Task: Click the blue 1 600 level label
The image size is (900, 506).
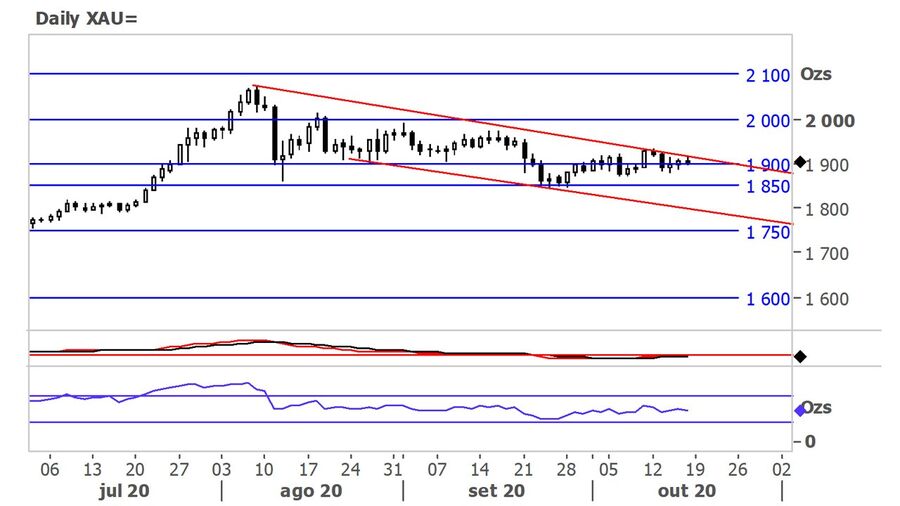Action: click(768, 299)
